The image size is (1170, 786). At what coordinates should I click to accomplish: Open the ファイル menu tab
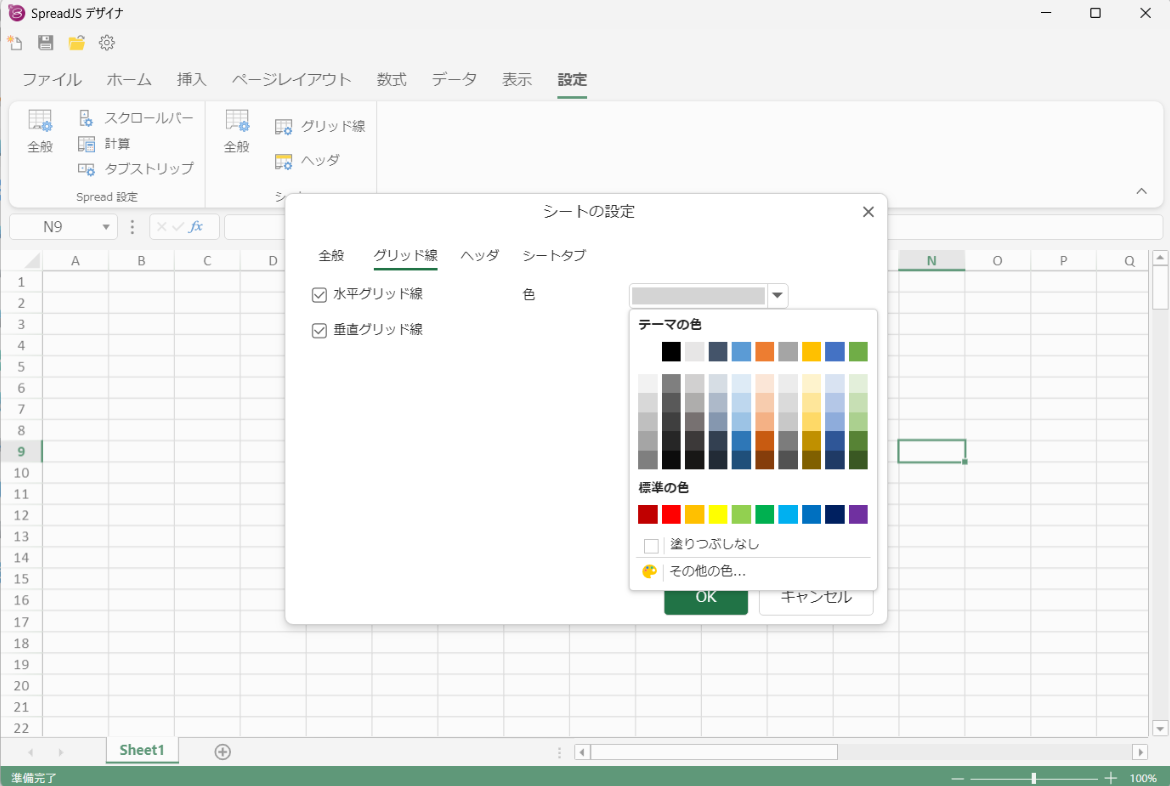pyautogui.click(x=52, y=80)
